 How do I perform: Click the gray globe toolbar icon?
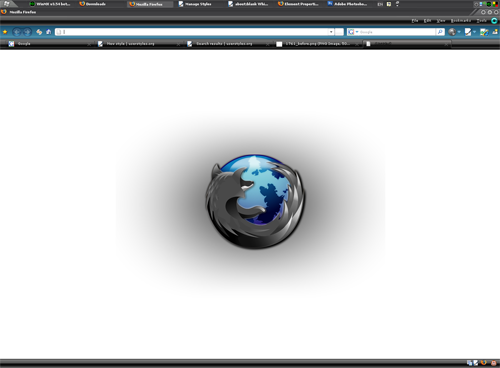point(452,32)
